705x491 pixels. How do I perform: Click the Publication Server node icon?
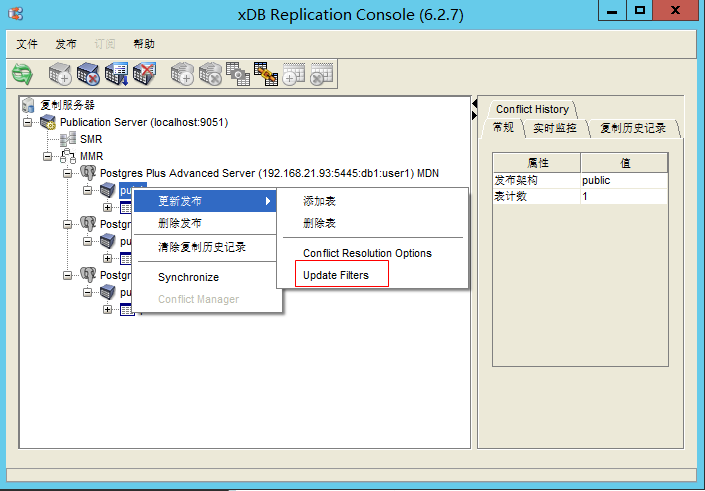coord(48,122)
